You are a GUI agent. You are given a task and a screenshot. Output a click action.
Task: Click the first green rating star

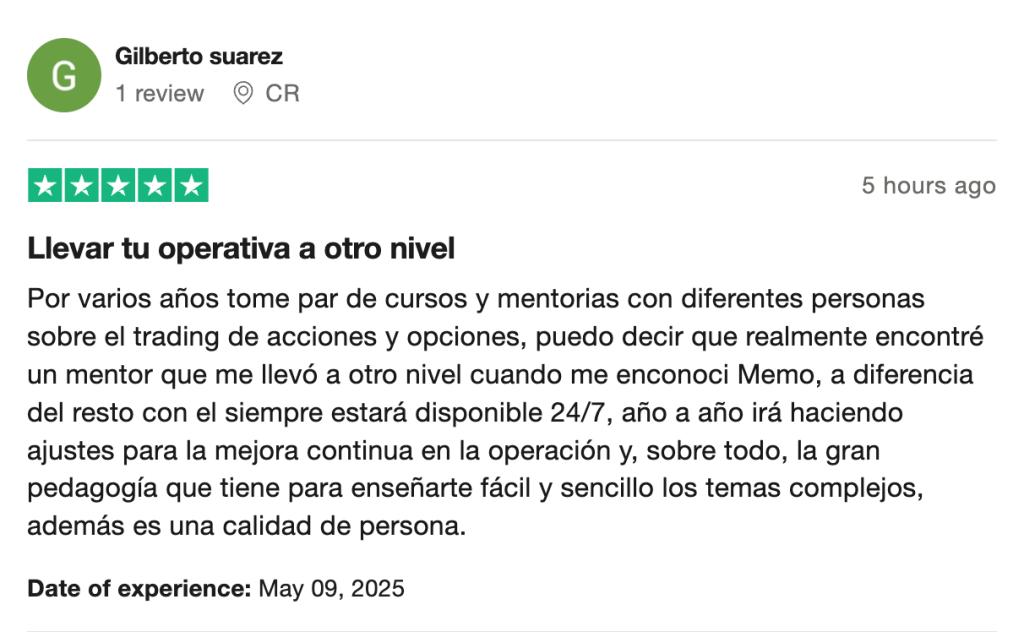[x=45, y=185]
